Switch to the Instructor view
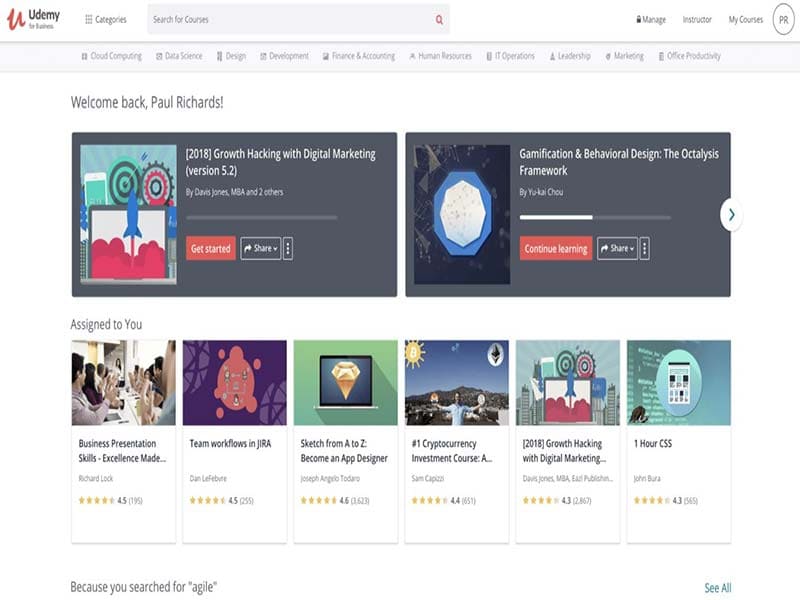 click(x=697, y=19)
